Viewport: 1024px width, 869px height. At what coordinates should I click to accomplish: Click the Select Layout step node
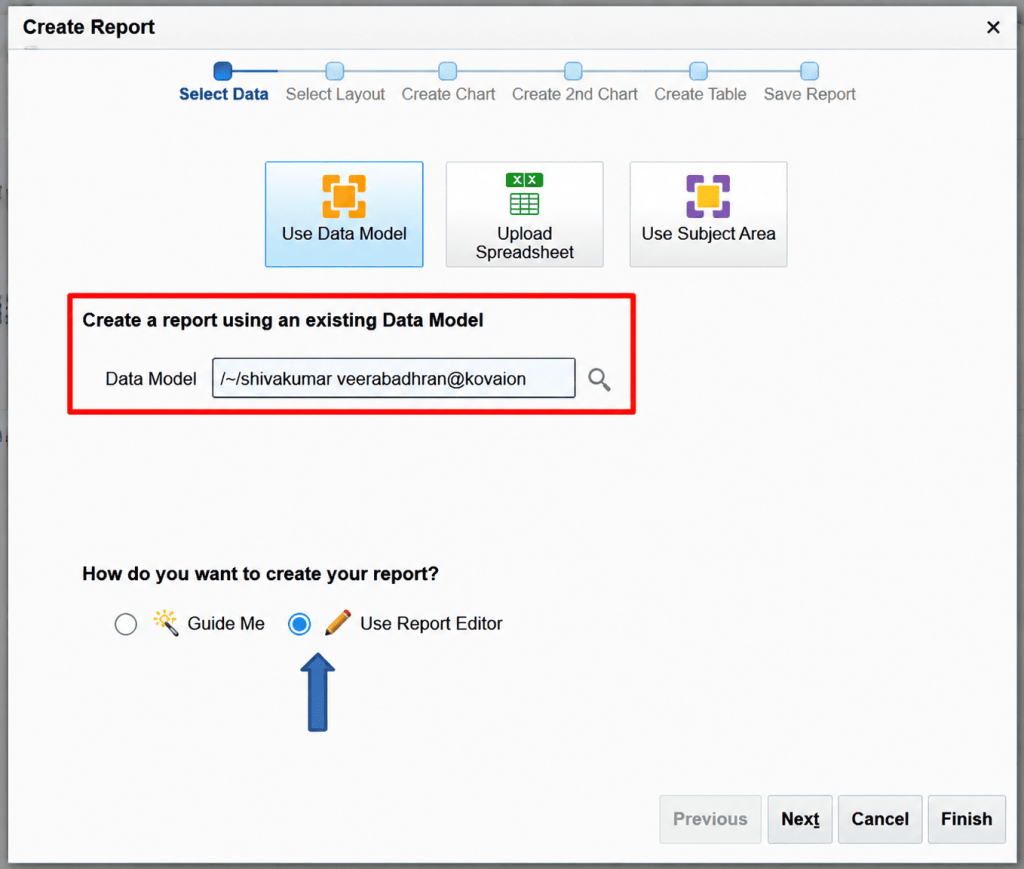coord(334,71)
